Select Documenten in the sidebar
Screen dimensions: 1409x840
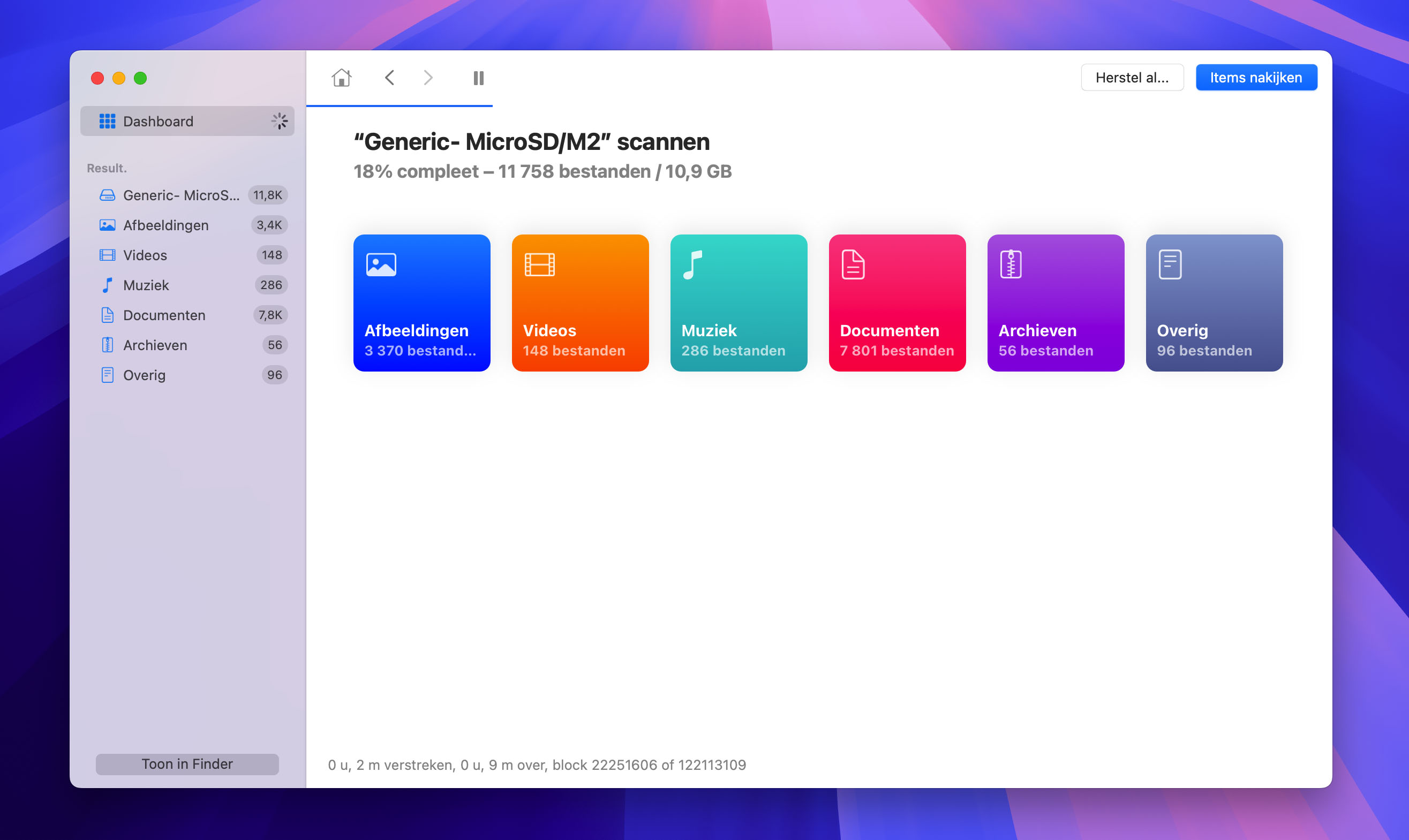(x=187, y=315)
